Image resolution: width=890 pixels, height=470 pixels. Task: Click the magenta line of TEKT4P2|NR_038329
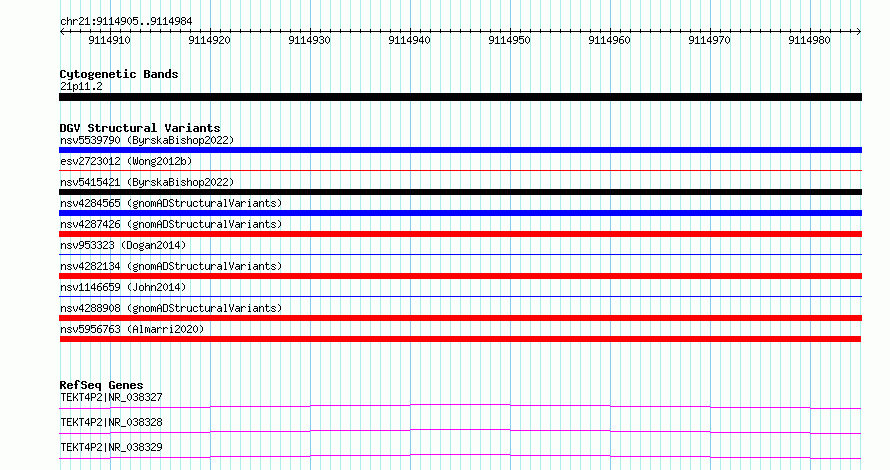tap(460, 456)
